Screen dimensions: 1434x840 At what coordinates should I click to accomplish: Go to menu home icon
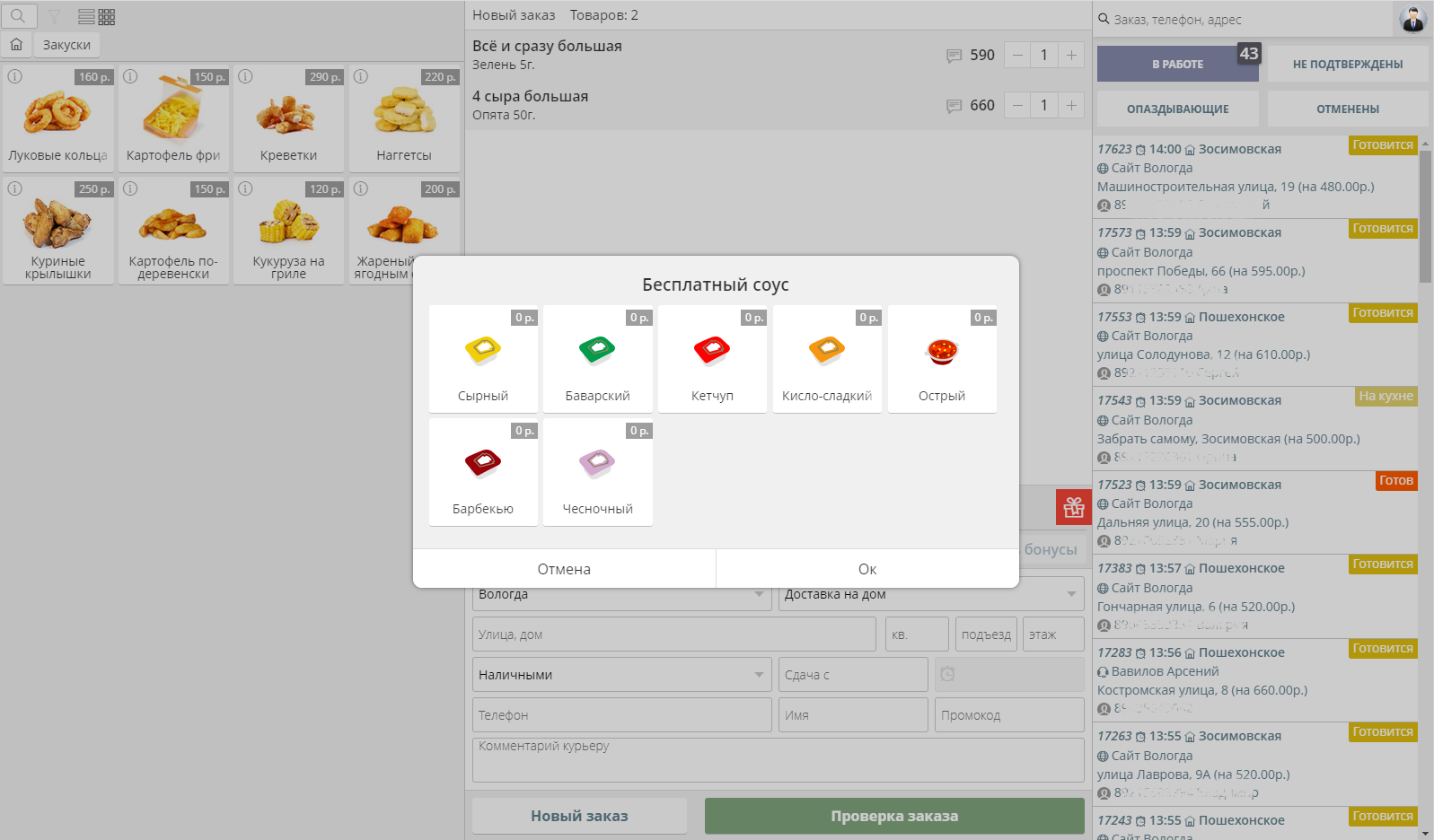click(x=16, y=44)
